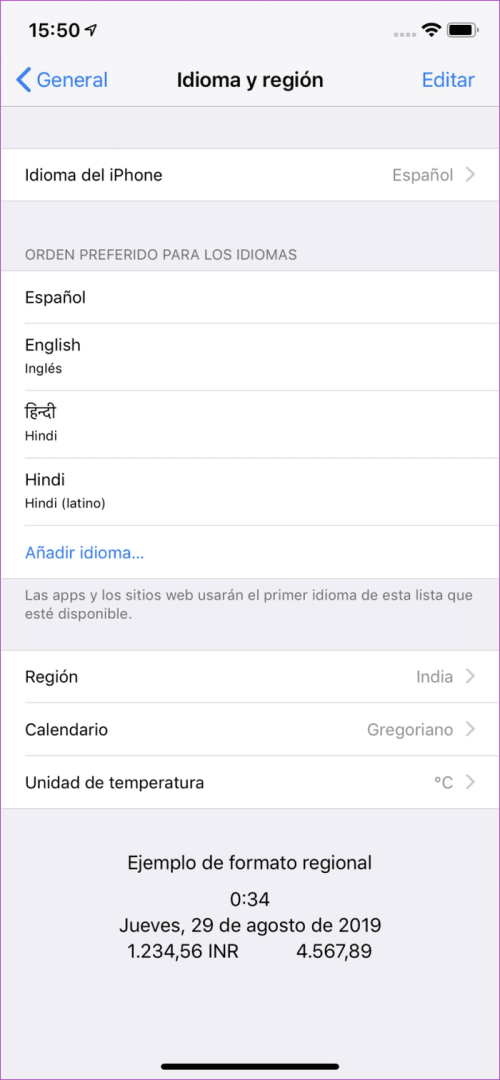Open Idioma del iPhone setting
Screen dimensions: 500x1080
[250, 175]
